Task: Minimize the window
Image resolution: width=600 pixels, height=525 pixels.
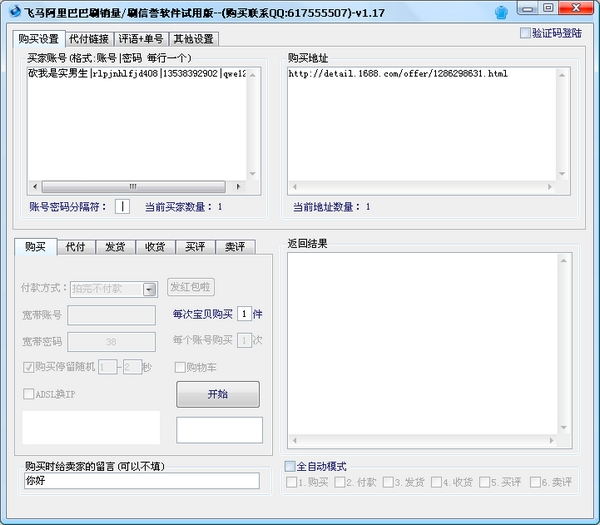Action: (x=528, y=8)
